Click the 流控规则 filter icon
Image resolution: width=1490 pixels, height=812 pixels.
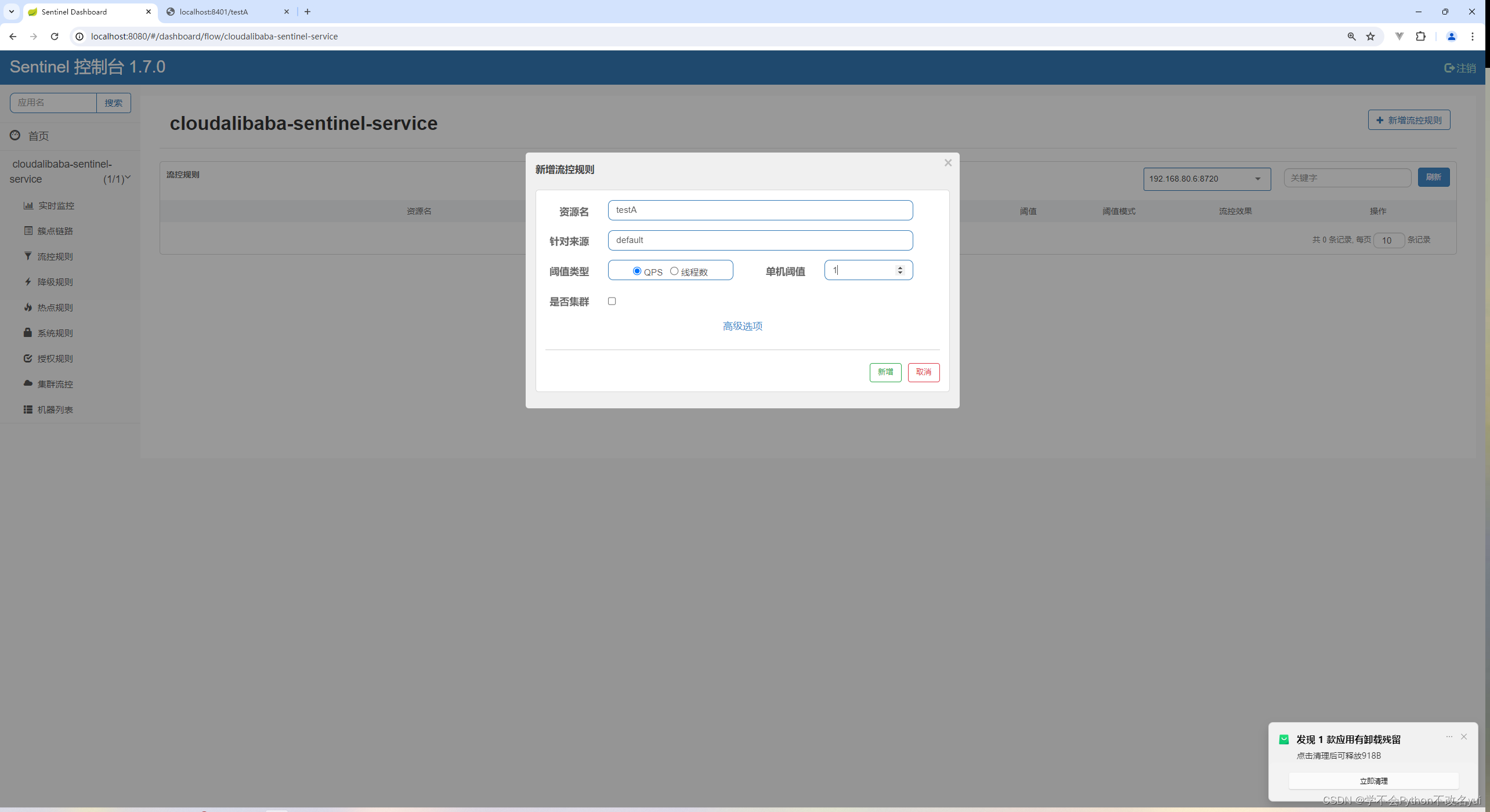pos(28,256)
